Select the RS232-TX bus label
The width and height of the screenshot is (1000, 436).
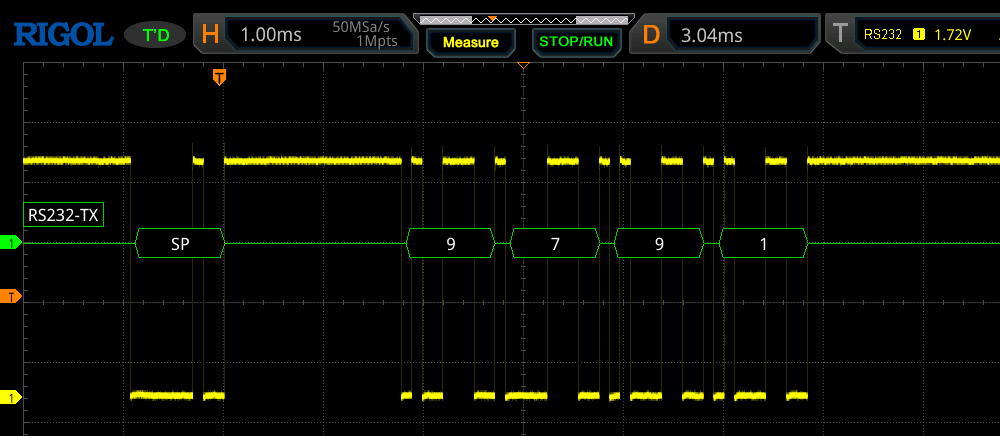tap(63, 215)
